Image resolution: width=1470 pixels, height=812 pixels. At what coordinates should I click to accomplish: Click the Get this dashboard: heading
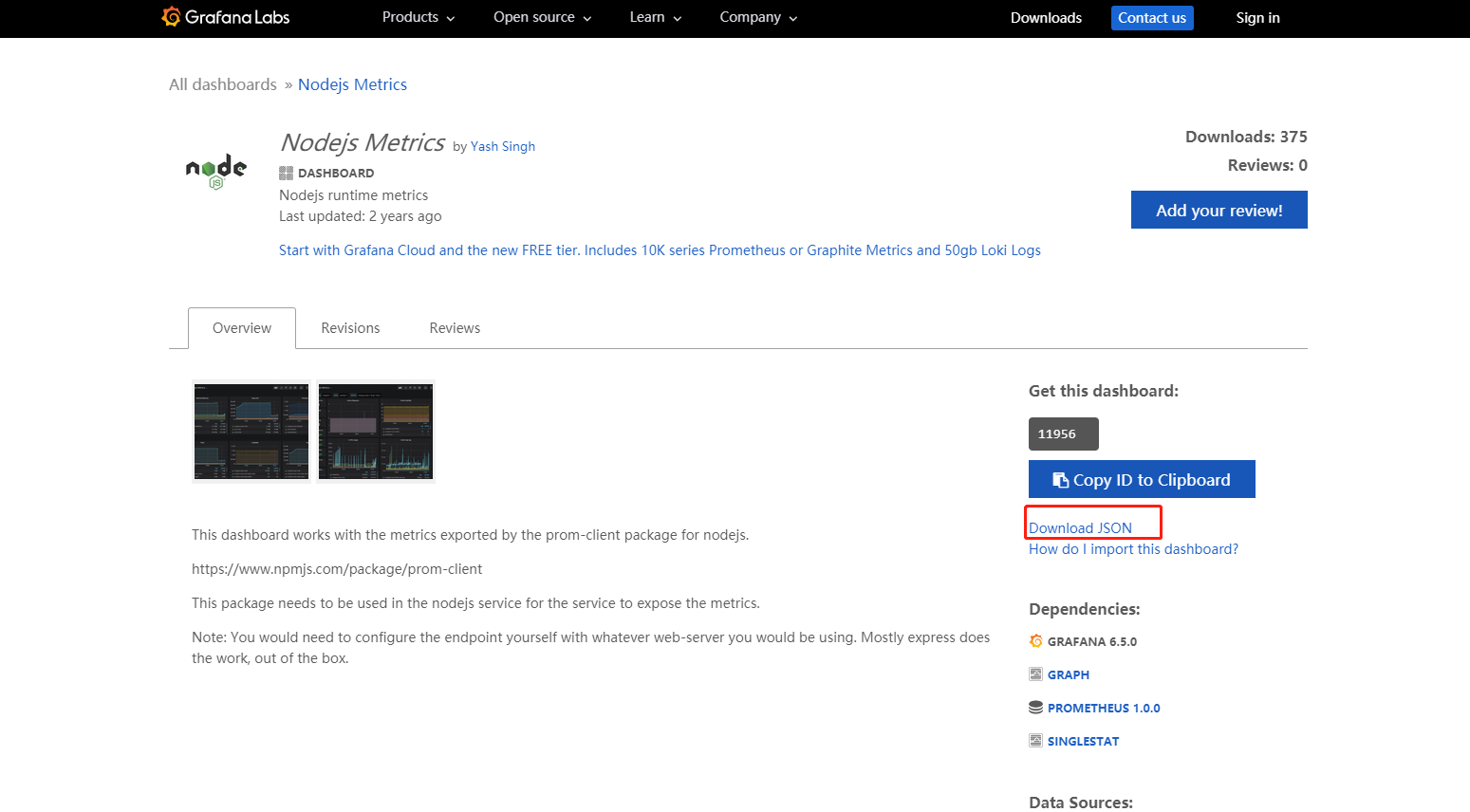(1104, 391)
